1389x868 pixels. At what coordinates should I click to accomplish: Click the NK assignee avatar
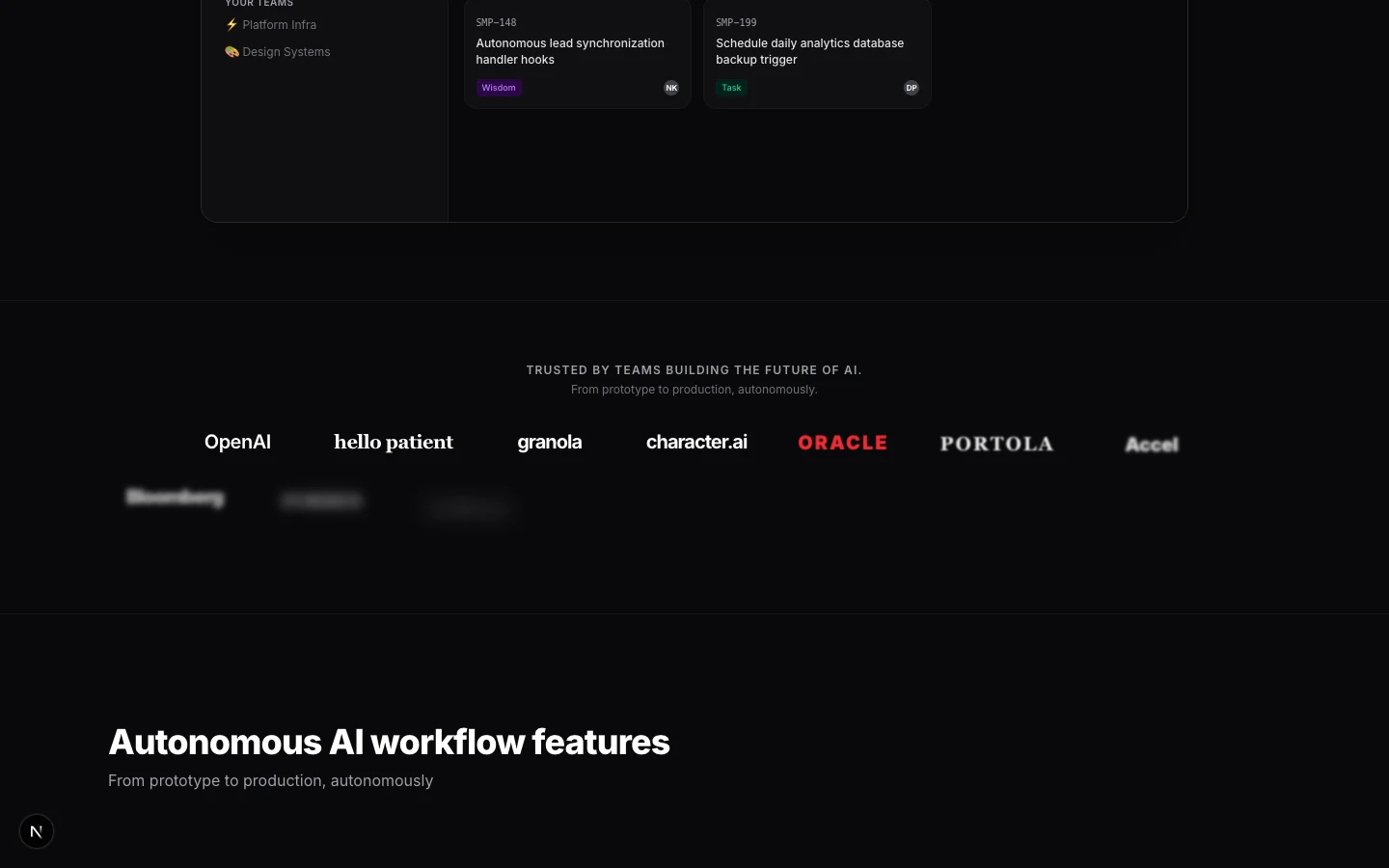click(671, 88)
